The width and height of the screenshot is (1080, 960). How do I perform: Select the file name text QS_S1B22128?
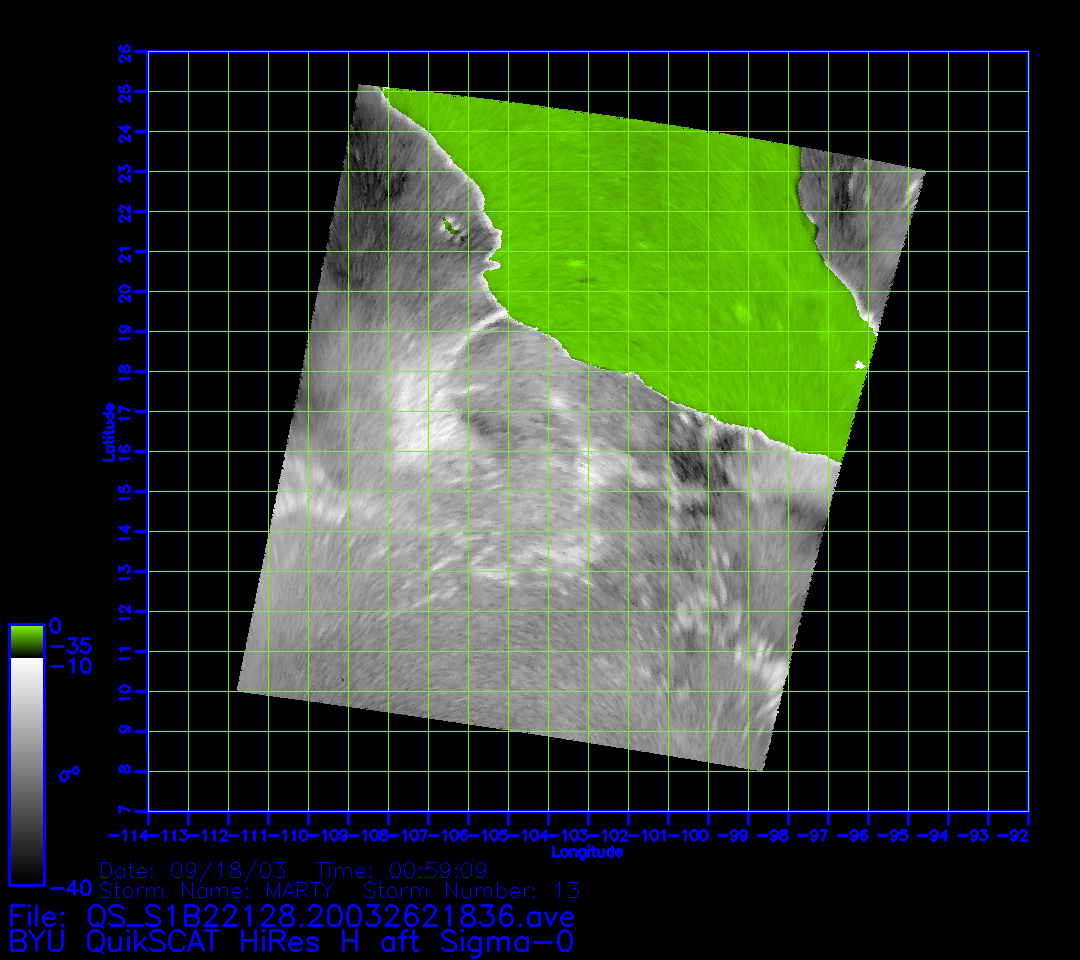click(330, 916)
